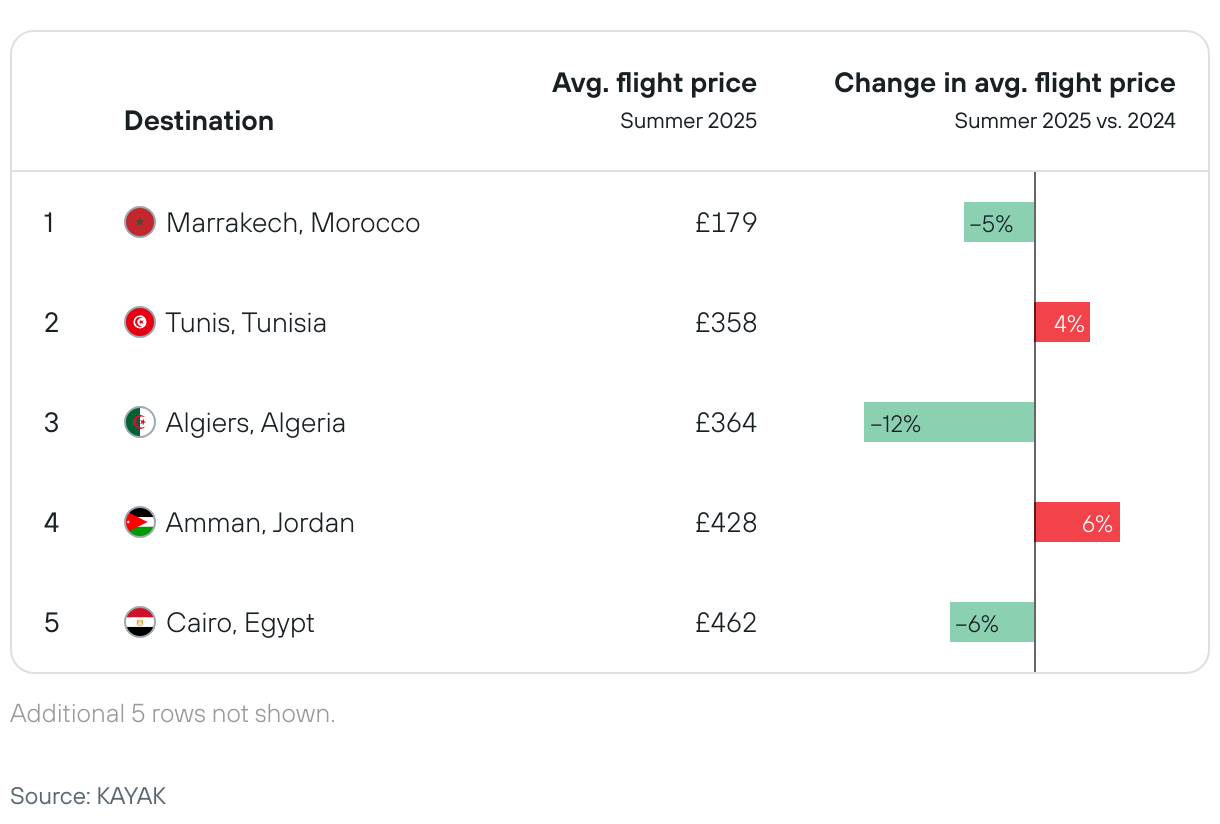
Task: Click the Jordan flag icon
Action: pyautogui.click(x=140, y=522)
